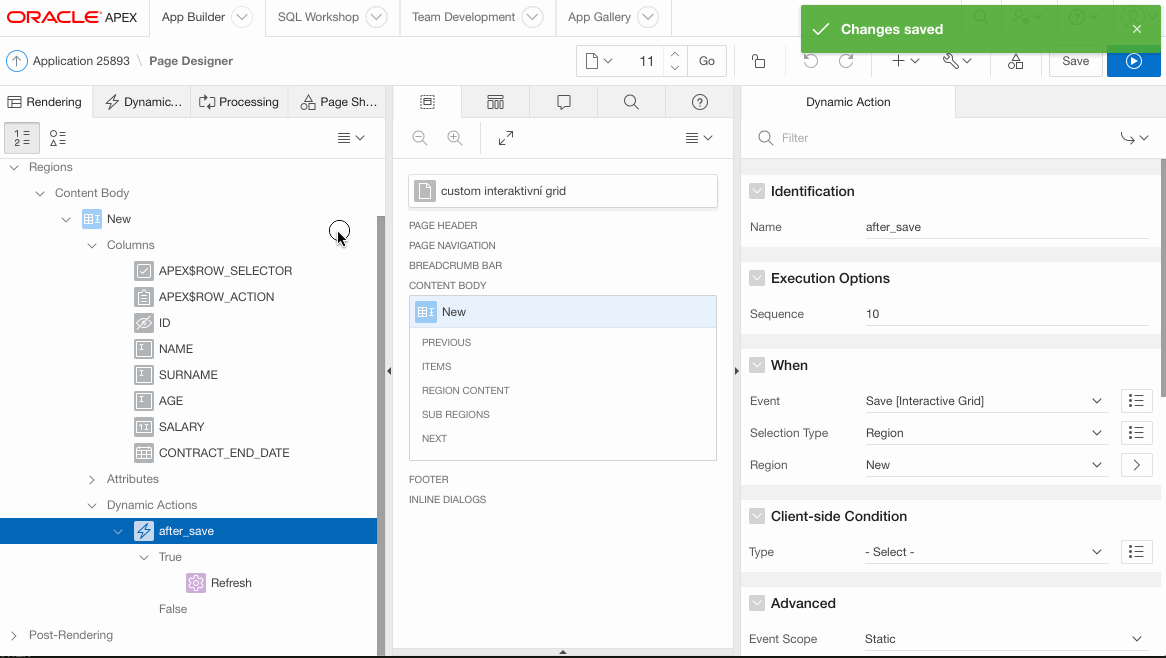Open the Selection Type dropdown
1166x658 pixels.
[x=985, y=433]
